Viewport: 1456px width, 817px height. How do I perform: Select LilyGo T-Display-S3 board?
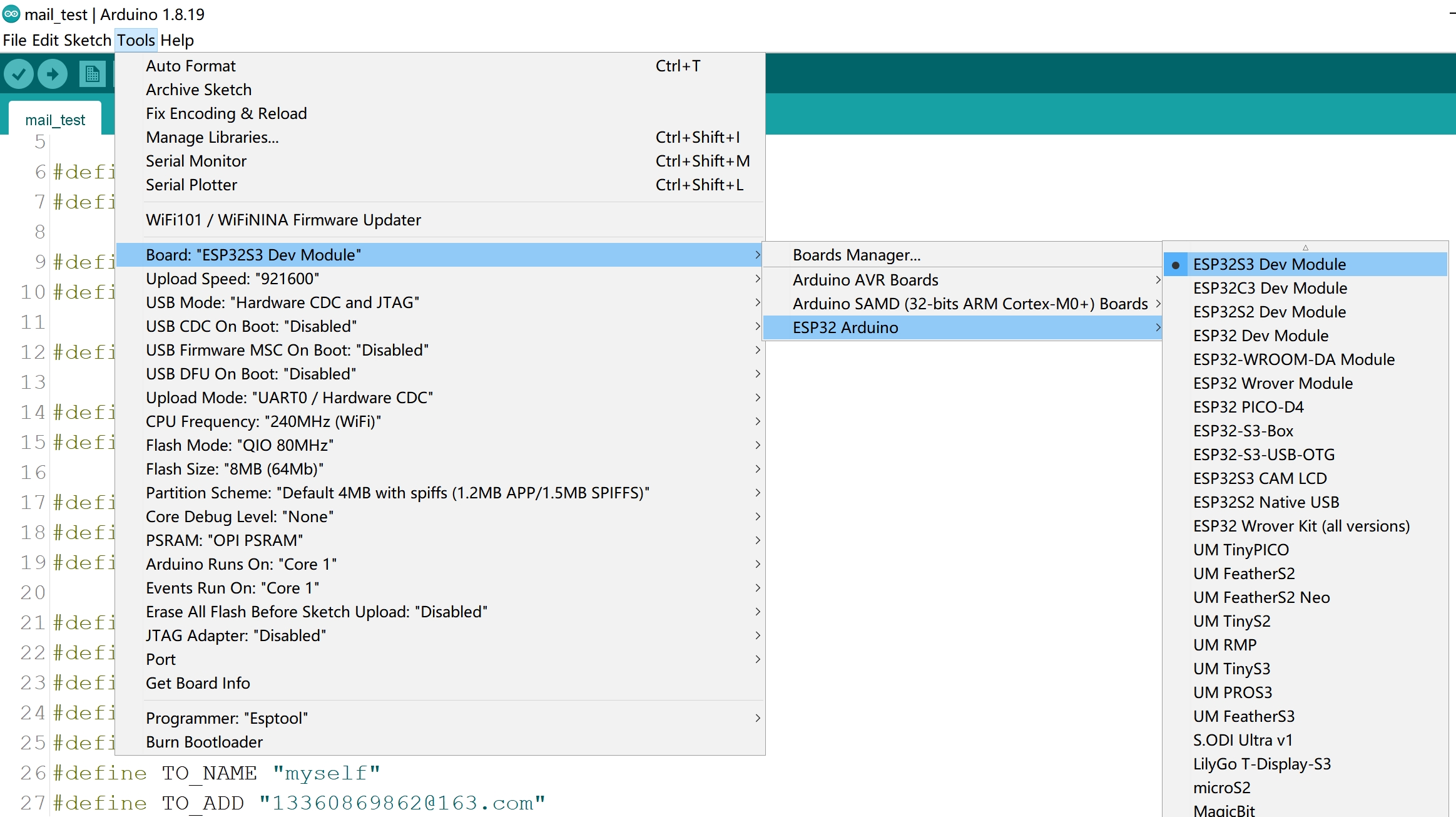tap(1305, 764)
